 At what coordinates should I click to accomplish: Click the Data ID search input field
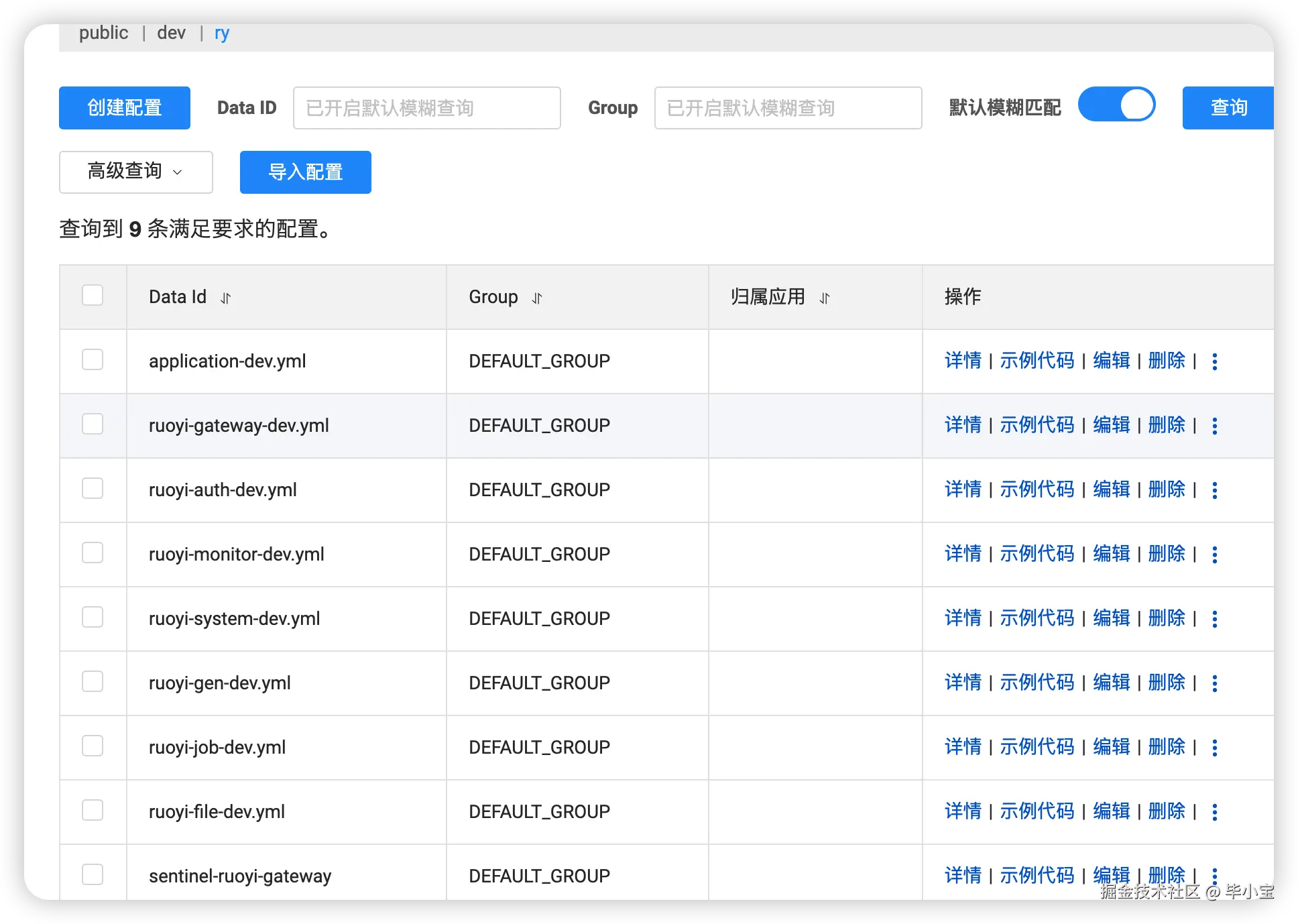coord(426,107)
